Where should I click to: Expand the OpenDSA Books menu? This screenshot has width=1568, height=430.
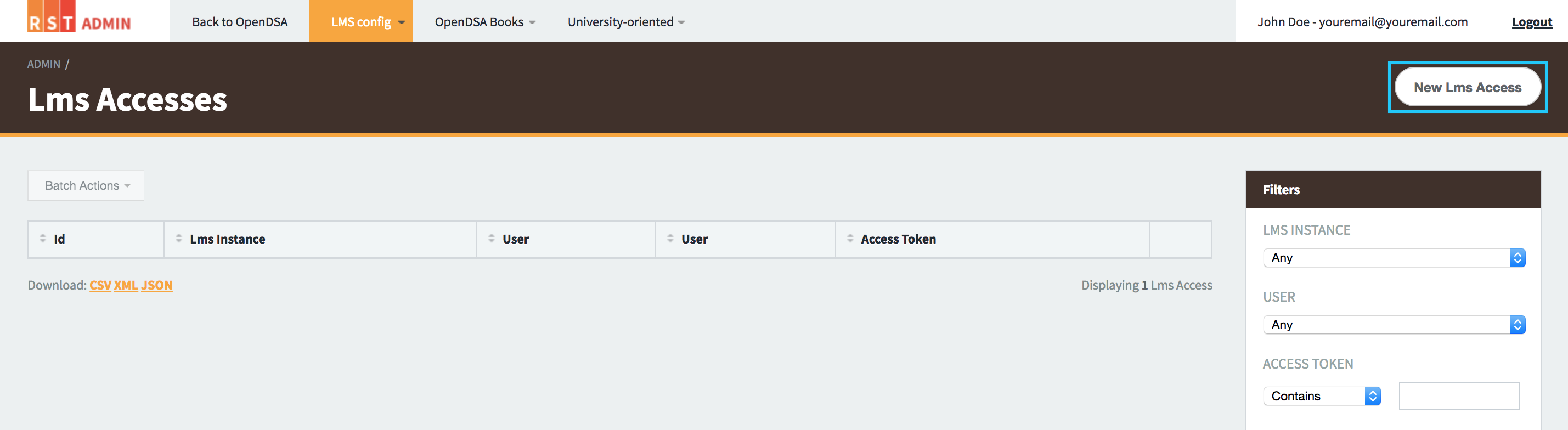485,21
